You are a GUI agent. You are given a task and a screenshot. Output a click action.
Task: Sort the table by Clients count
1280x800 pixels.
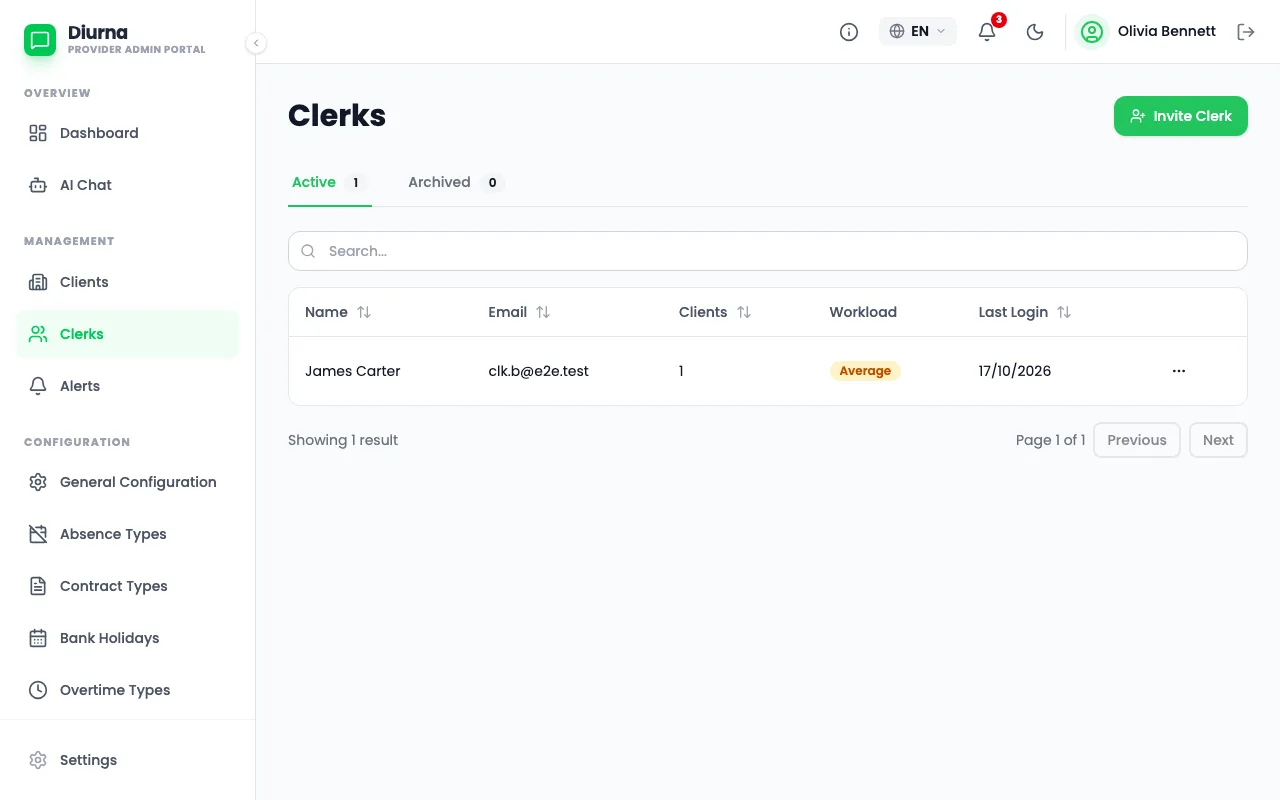tap(715, 312)
